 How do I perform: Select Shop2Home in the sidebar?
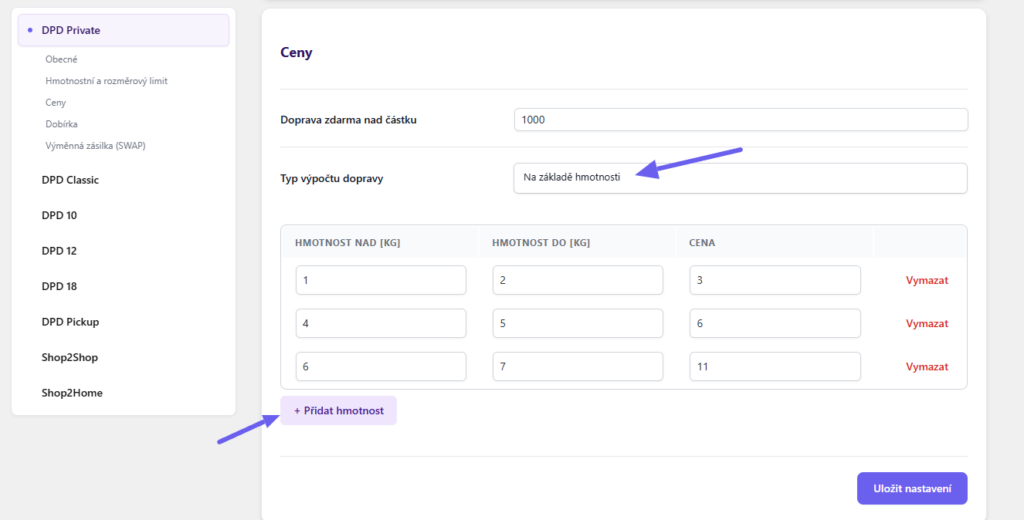[72, 393]
